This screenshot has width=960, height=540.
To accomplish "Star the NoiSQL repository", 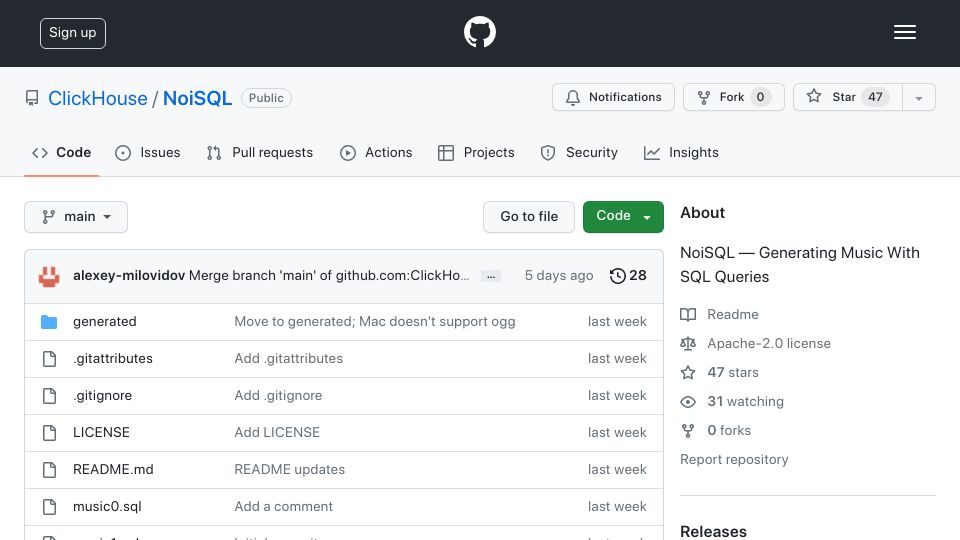I will click(847, 97).
